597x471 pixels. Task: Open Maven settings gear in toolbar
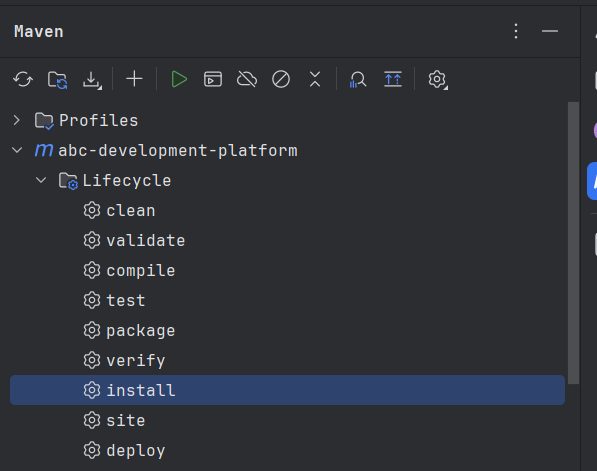pos(437,80)
